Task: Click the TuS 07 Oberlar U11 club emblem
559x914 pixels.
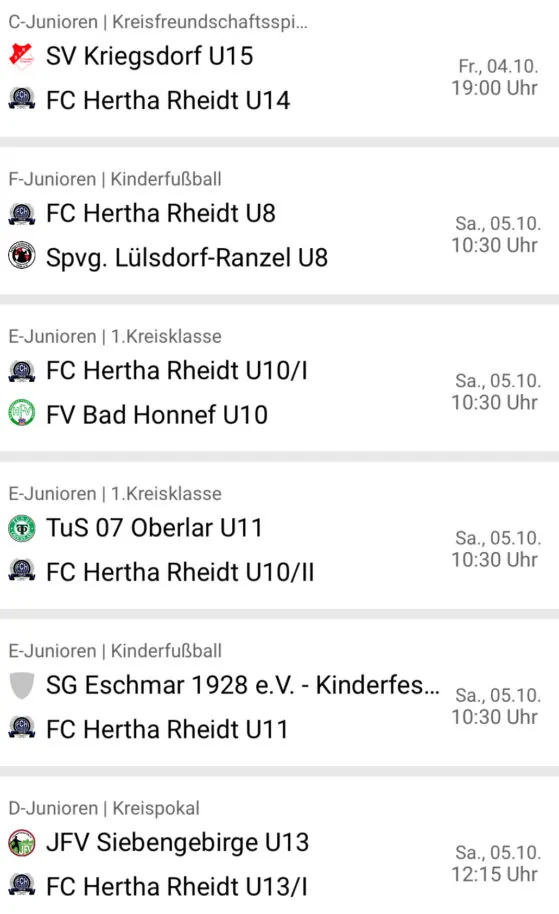Action: point(22,528)
